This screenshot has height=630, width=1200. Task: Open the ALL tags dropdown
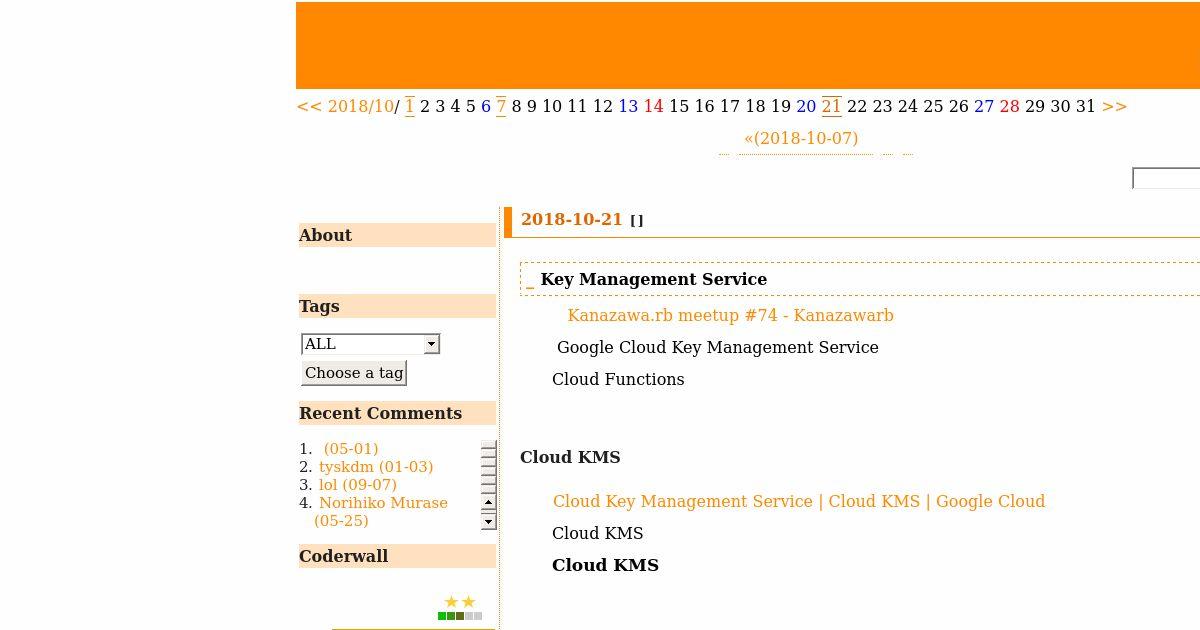pyautogui.click(x=370, y=344)
